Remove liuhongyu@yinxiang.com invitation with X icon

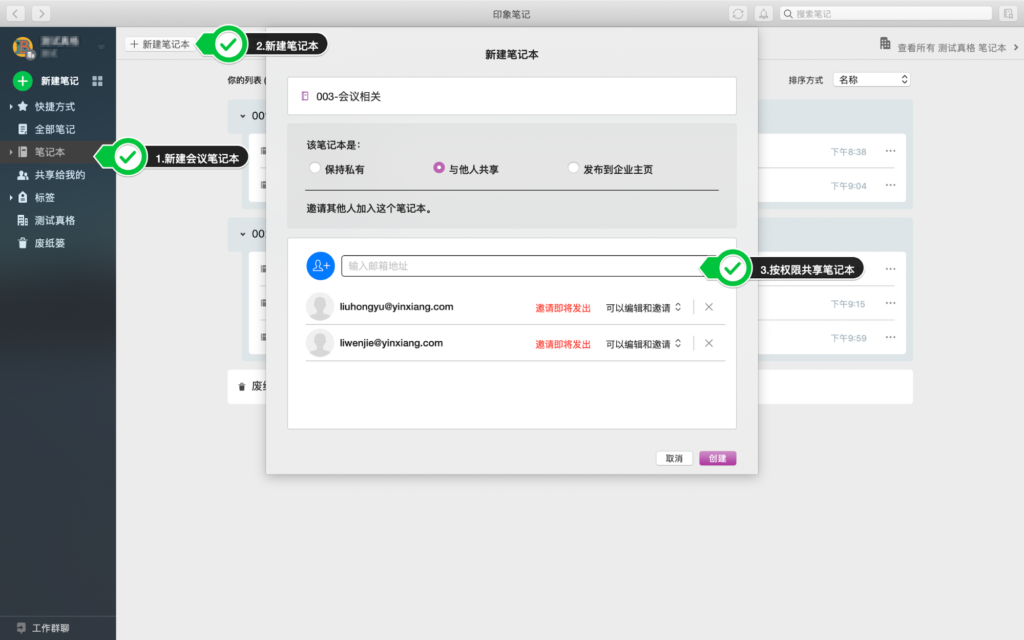(x=709, y=307)
